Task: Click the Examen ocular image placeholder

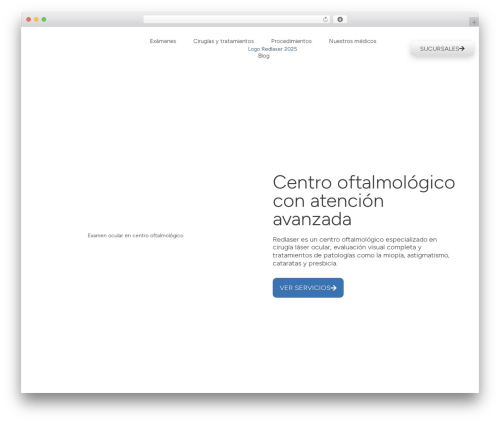Action: [135, 236]
